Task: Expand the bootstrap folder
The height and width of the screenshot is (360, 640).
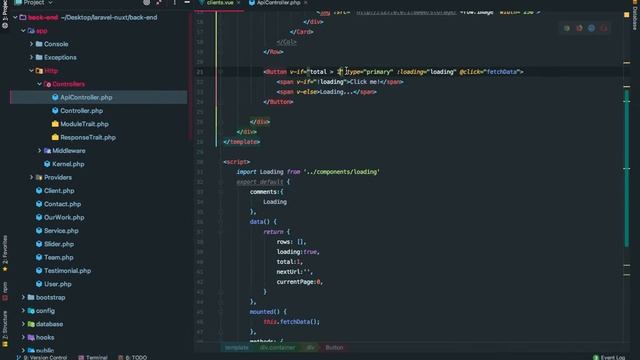Action: click(x=23, y=298)
